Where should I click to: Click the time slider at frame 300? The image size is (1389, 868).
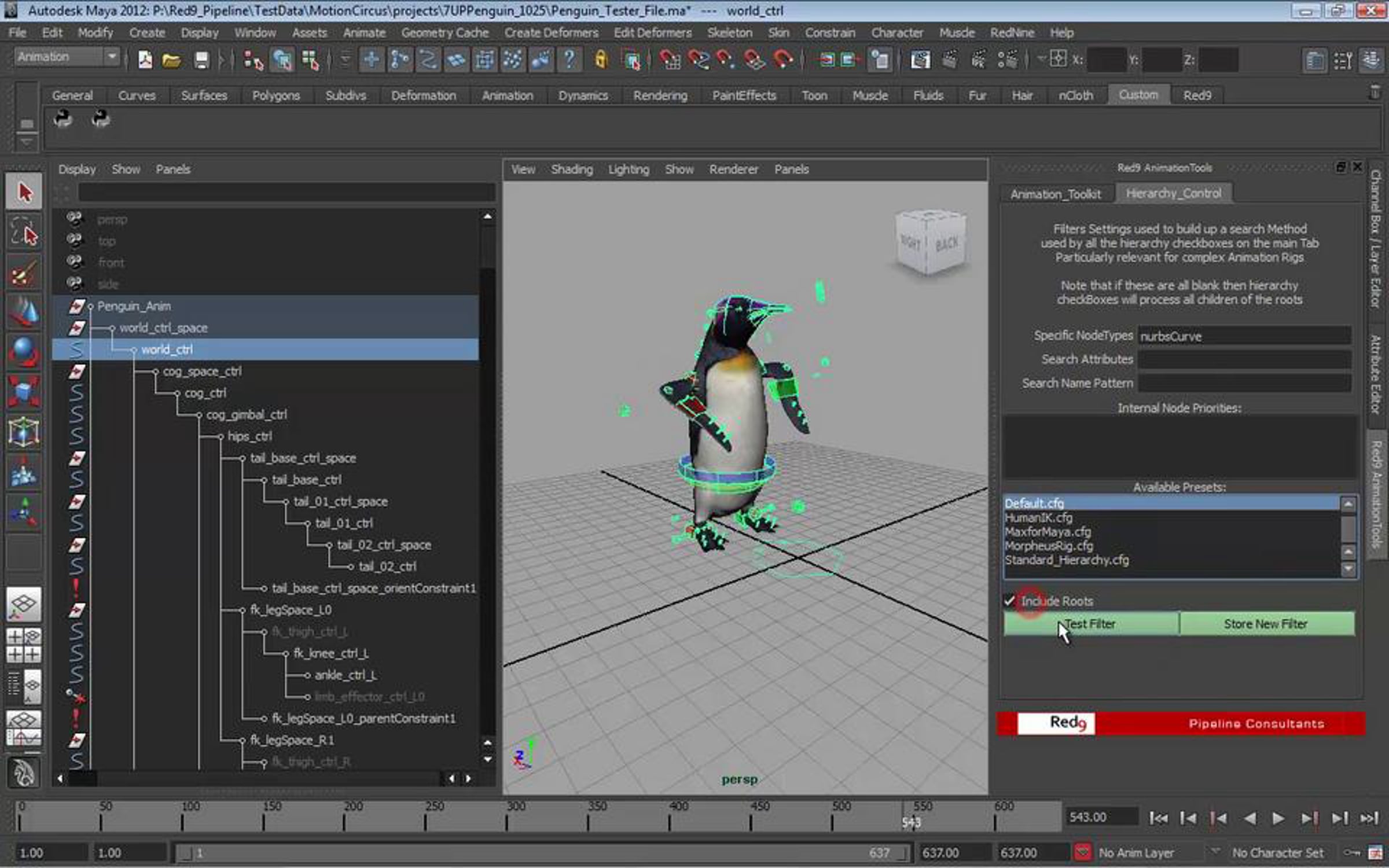point(508,817)
